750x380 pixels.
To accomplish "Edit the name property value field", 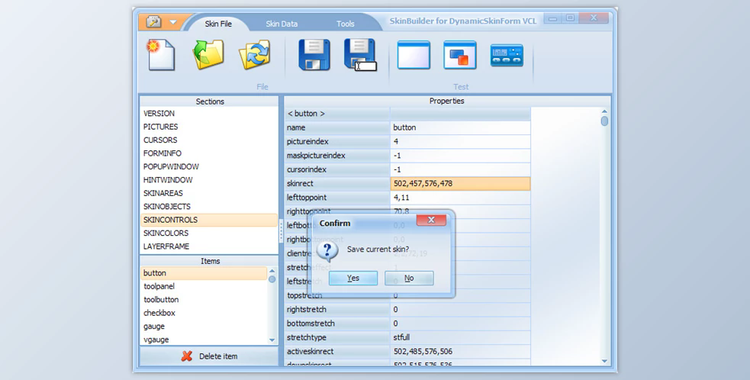I will [460, 127].
